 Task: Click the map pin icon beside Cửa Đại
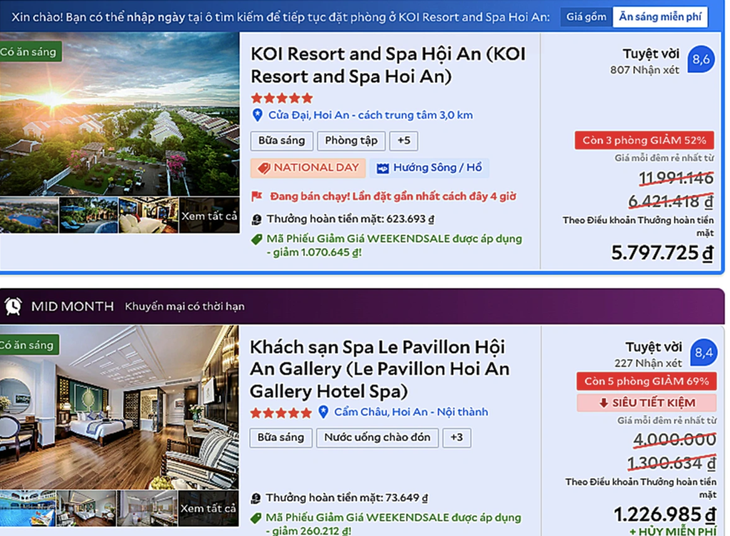(257, 115)
